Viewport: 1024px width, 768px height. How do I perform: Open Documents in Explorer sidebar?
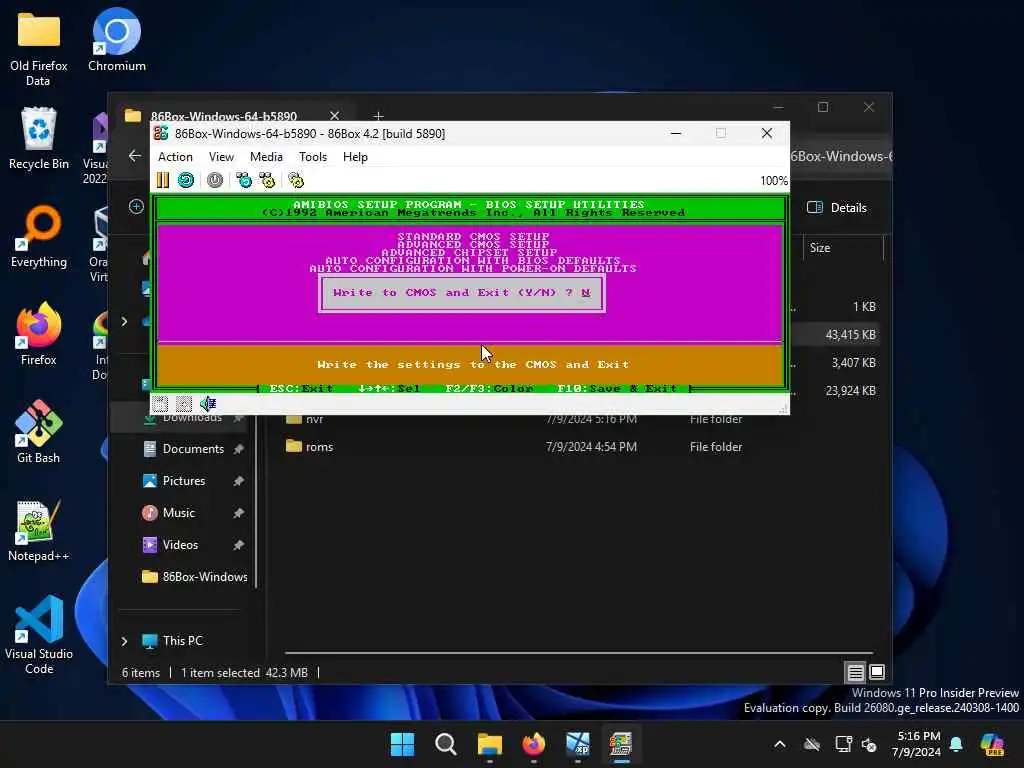tap(193, 449)
